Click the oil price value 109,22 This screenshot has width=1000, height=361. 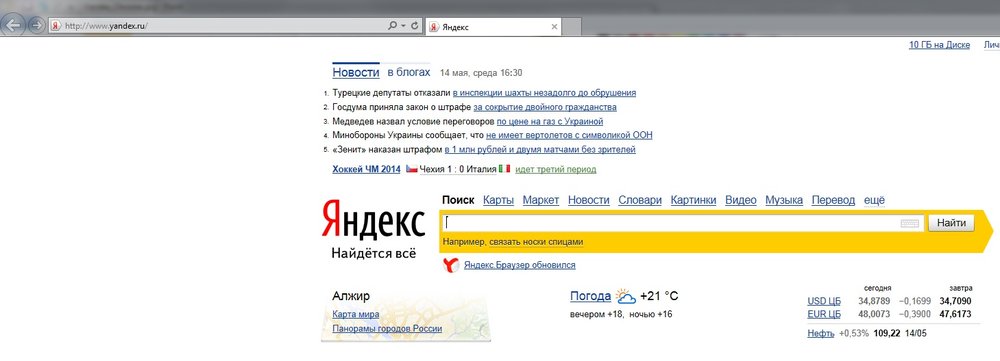click(x=888, y=334)
